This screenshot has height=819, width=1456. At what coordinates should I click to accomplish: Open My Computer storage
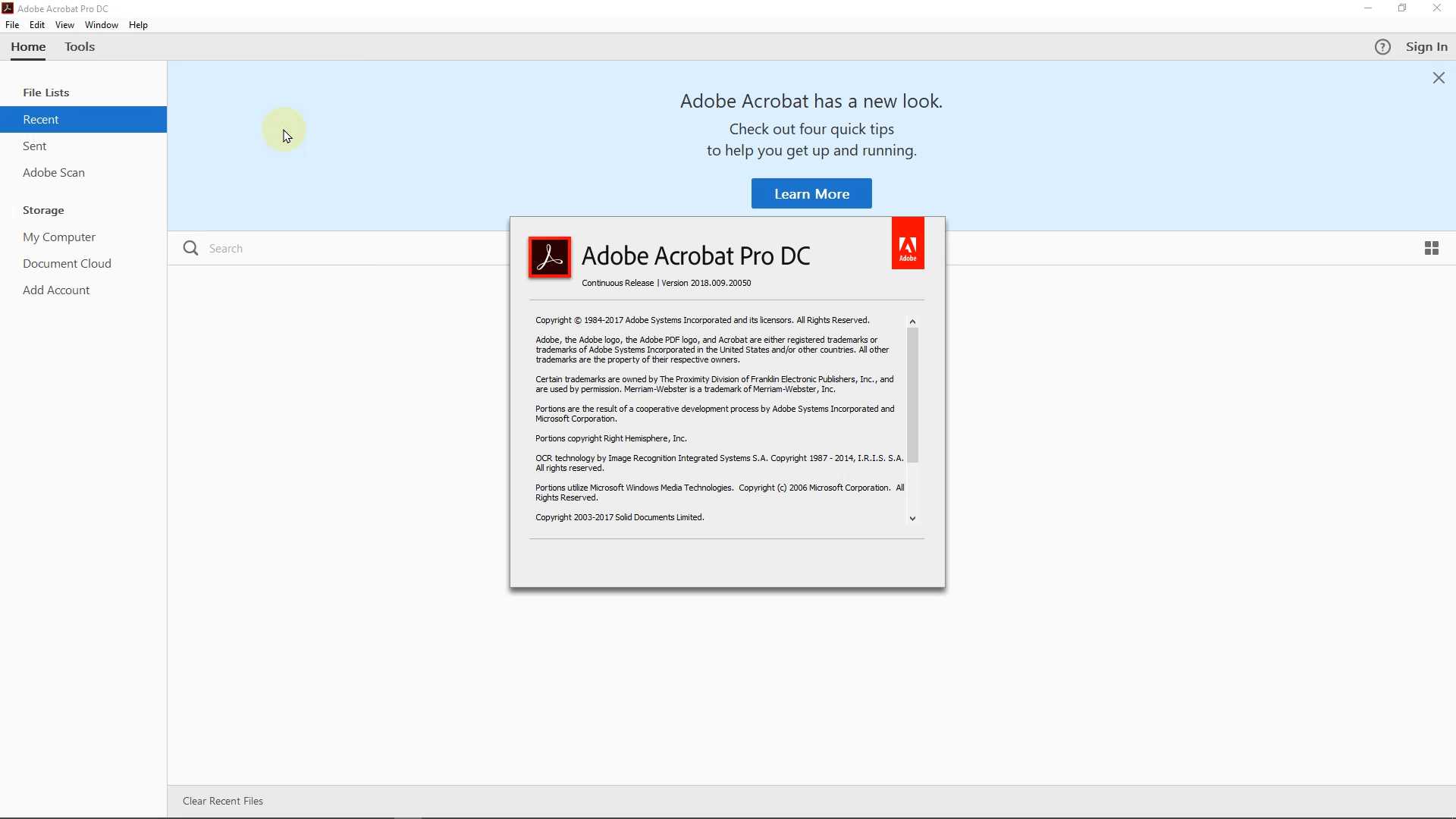pyautogui.click(x=59, y=237)
